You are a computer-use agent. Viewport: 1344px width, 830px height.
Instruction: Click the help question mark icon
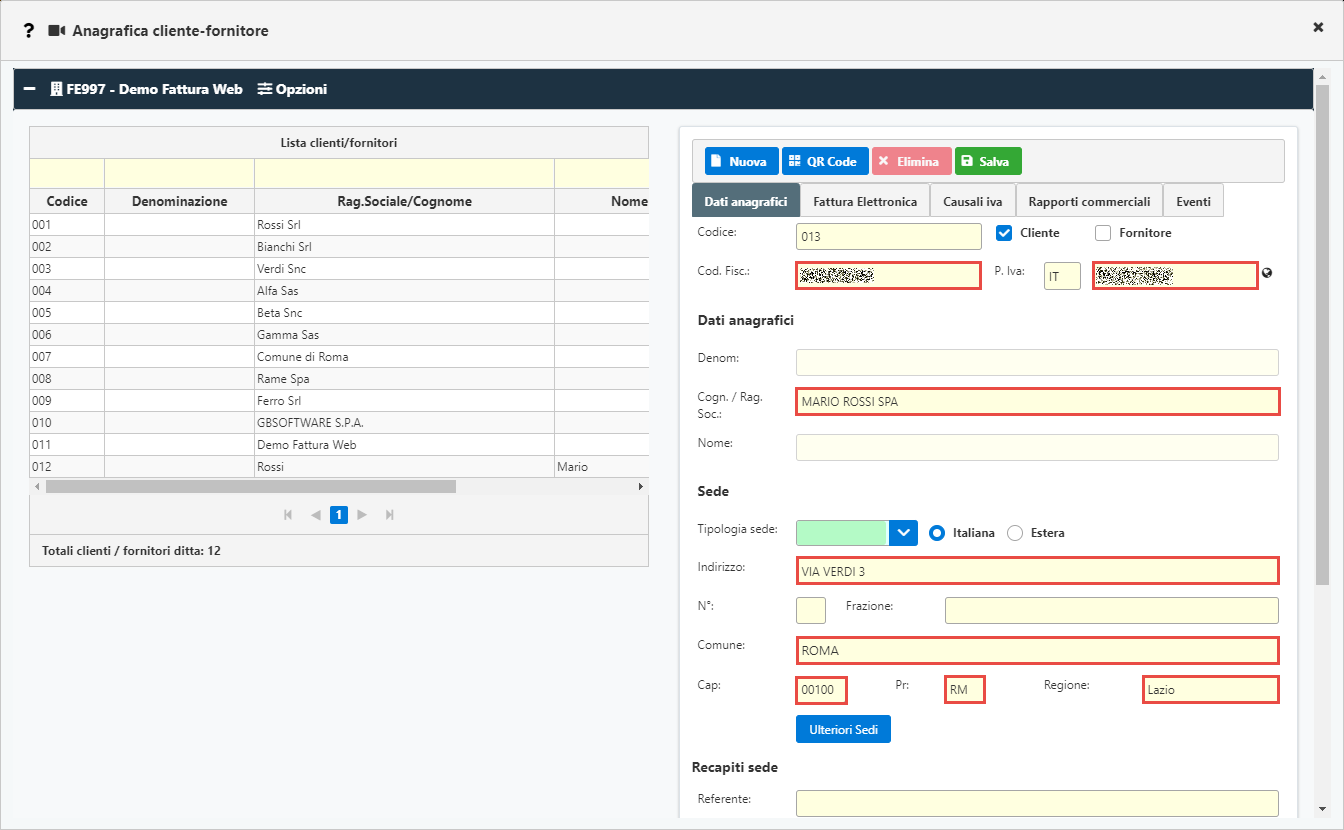coord(29,31)
